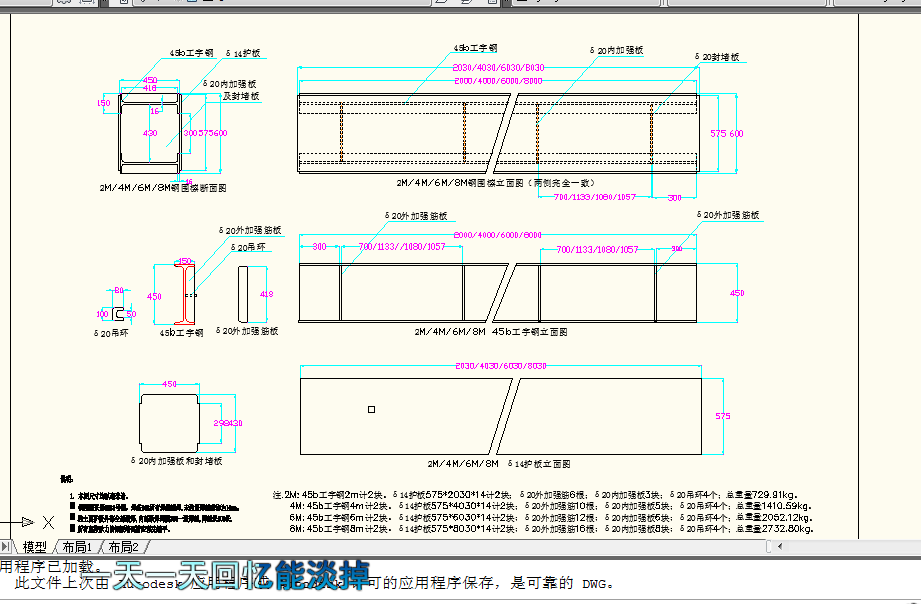Screen dimensions: 921x604
Task: Click the horizontal scrollbar track
Action: point(853,546)
